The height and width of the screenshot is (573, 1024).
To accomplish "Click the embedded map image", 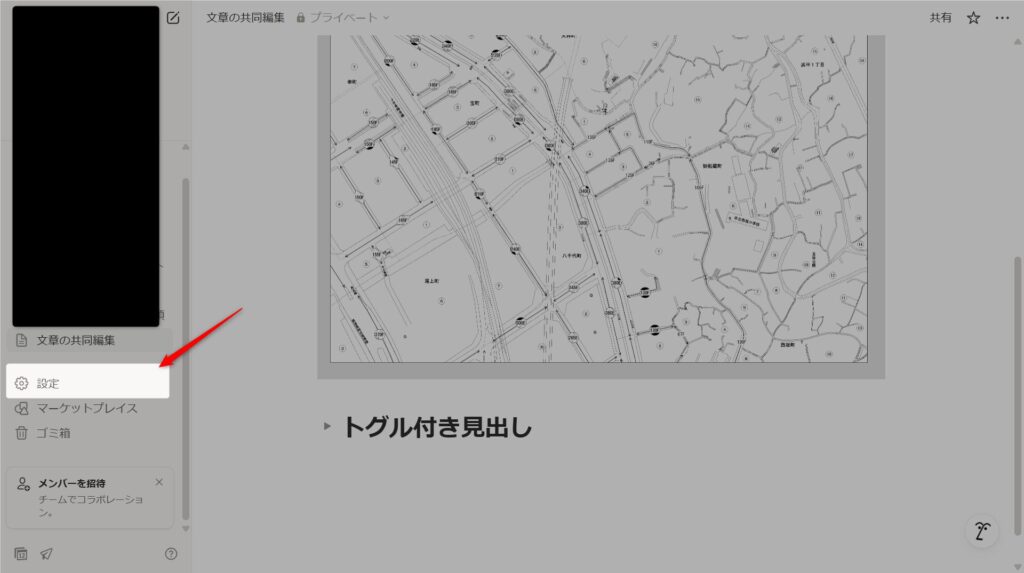I will click(x=600, y=200).
